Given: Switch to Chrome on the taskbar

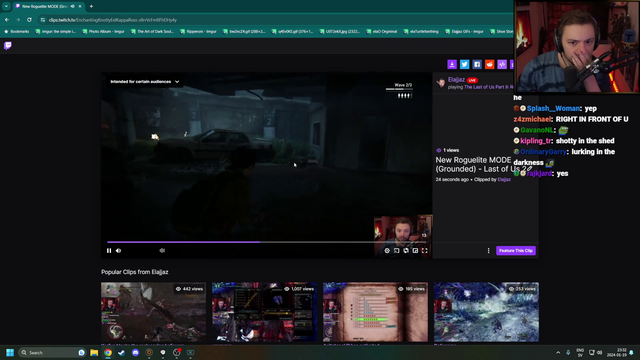Looking at the screenshot, I should coord(108,352).
